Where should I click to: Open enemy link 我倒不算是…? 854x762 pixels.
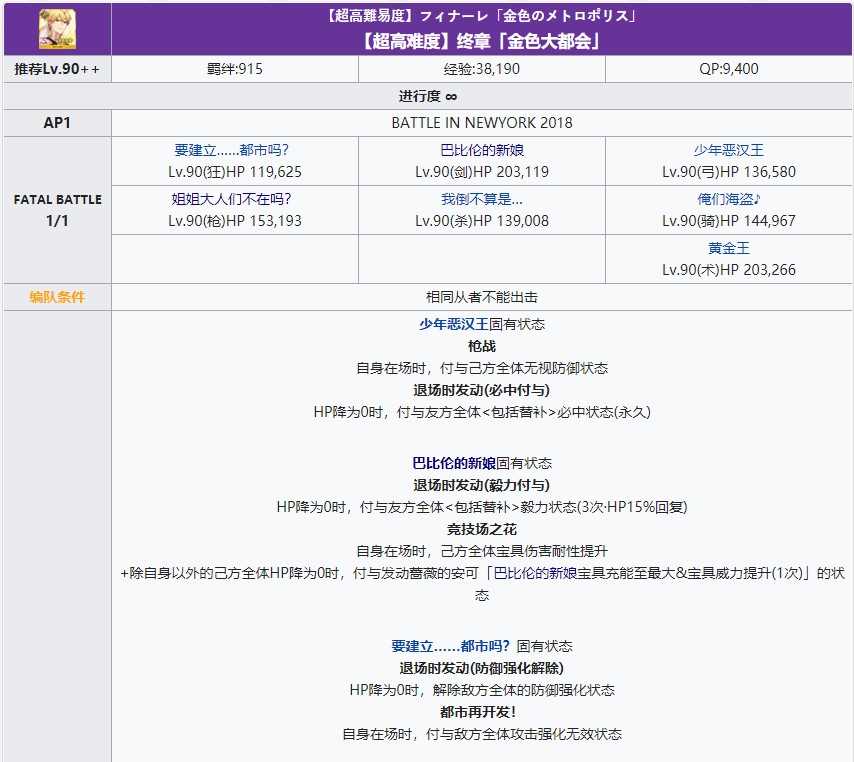pos(482,199)
